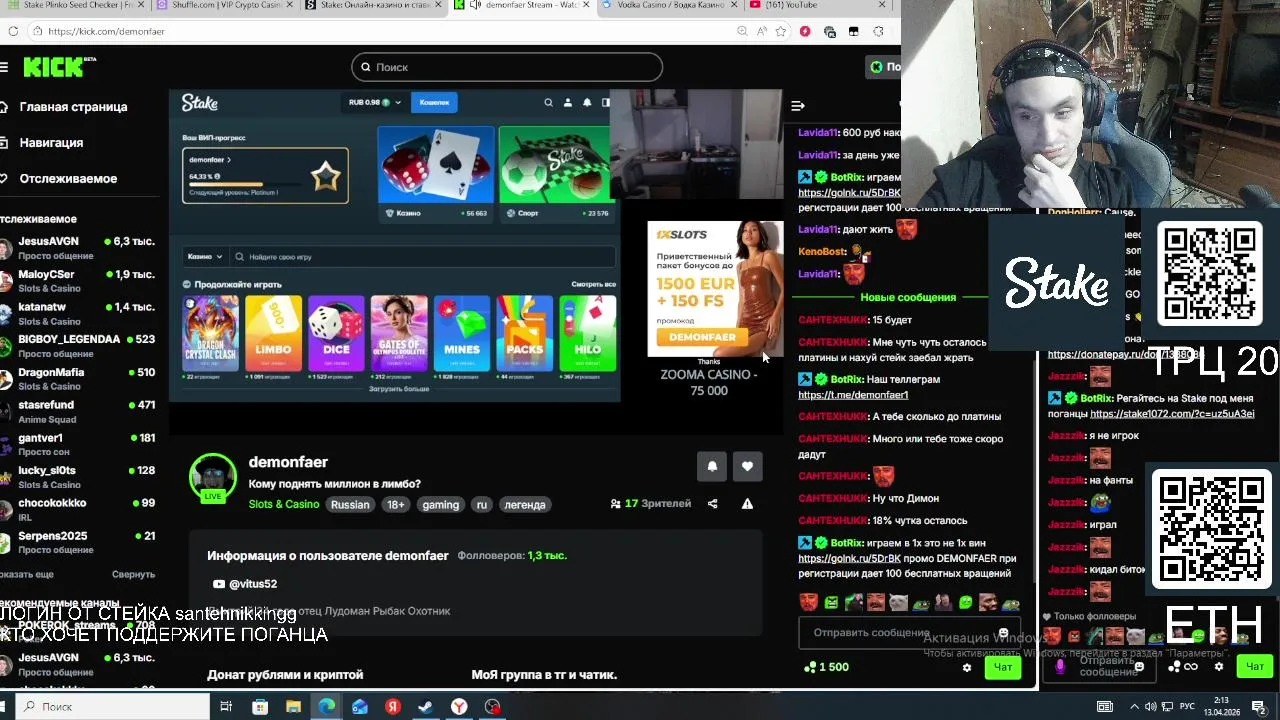Select the легенда tag
The image size is (1280, 720).
525,505
